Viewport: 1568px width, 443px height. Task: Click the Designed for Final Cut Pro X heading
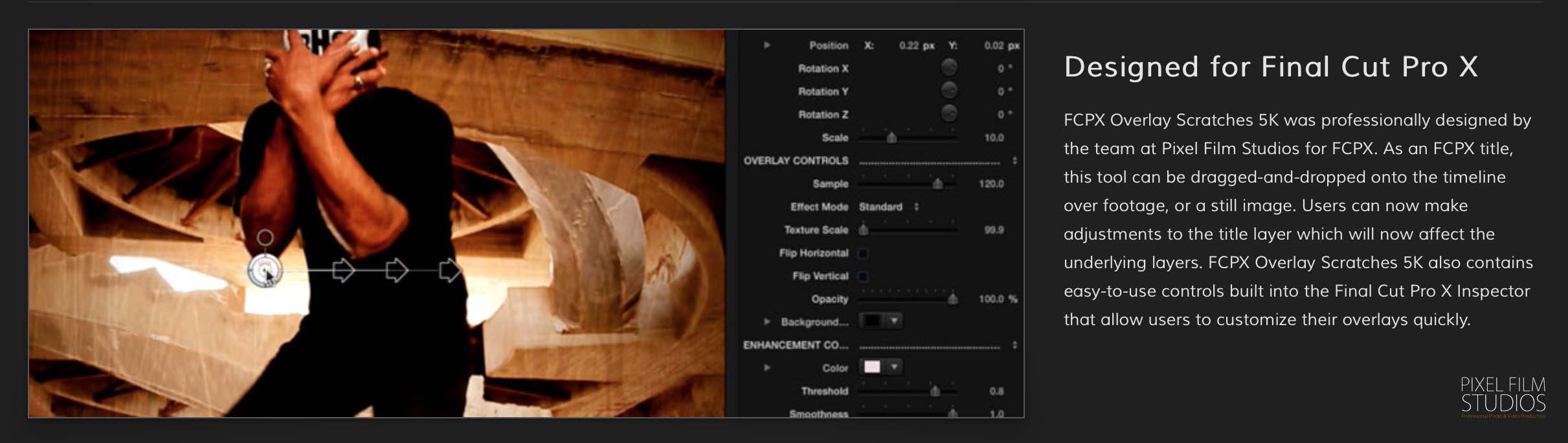[x=1271, y=67]
